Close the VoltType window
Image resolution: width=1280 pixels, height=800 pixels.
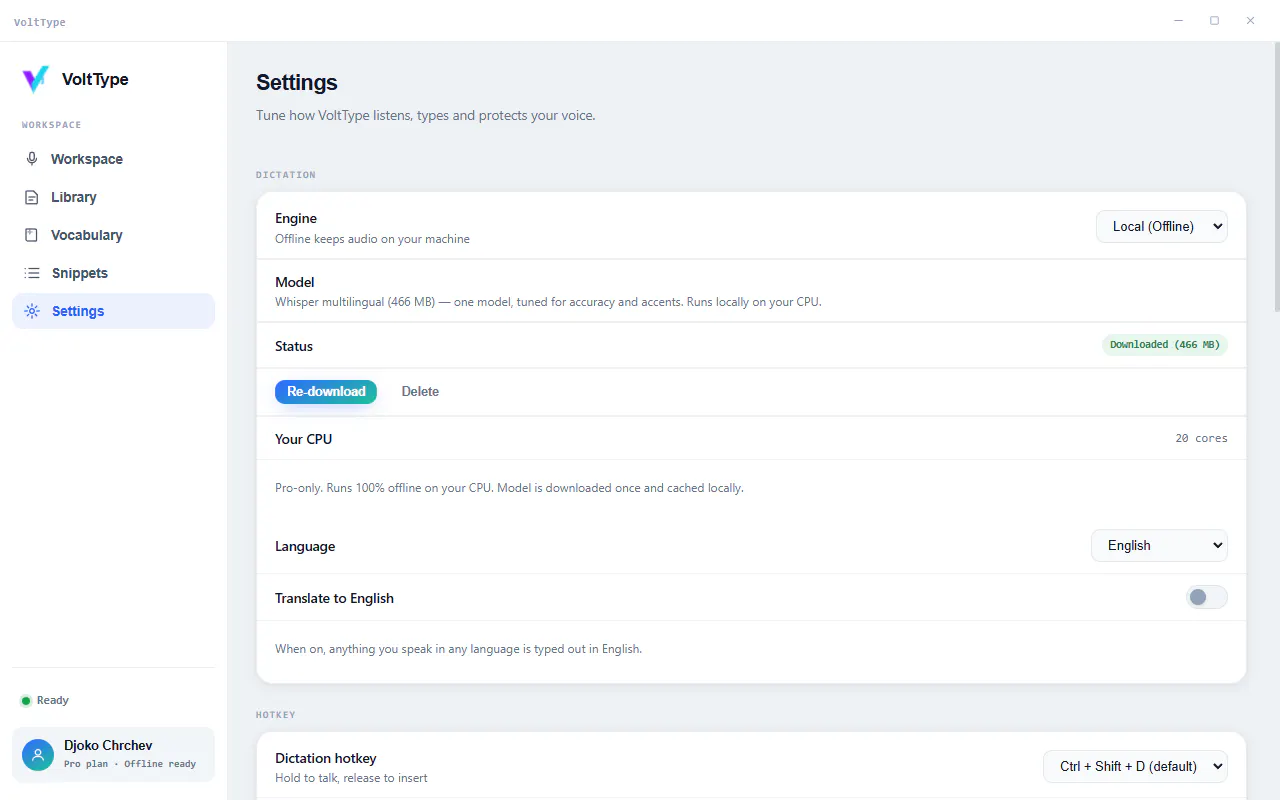tap(1250, 21)
